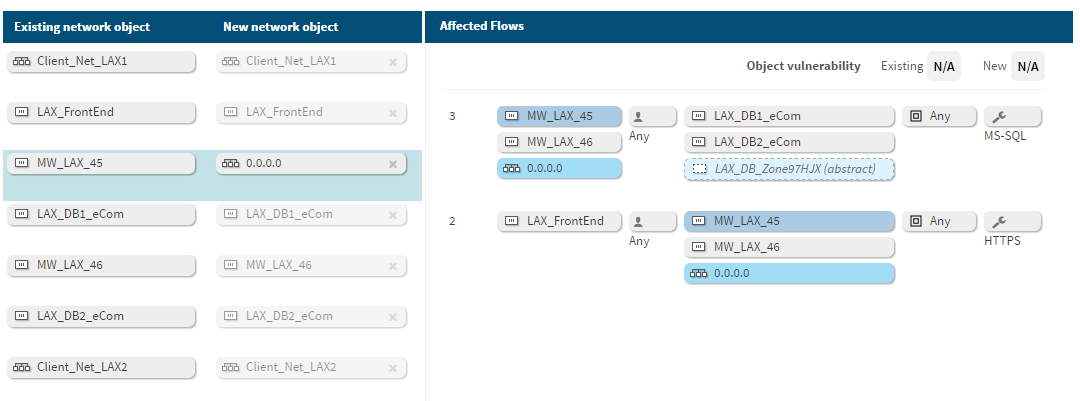Viewport: 1080px width, 401px height.
Task: Click the Existing vulnerability N/A badge
Action: 943,67
